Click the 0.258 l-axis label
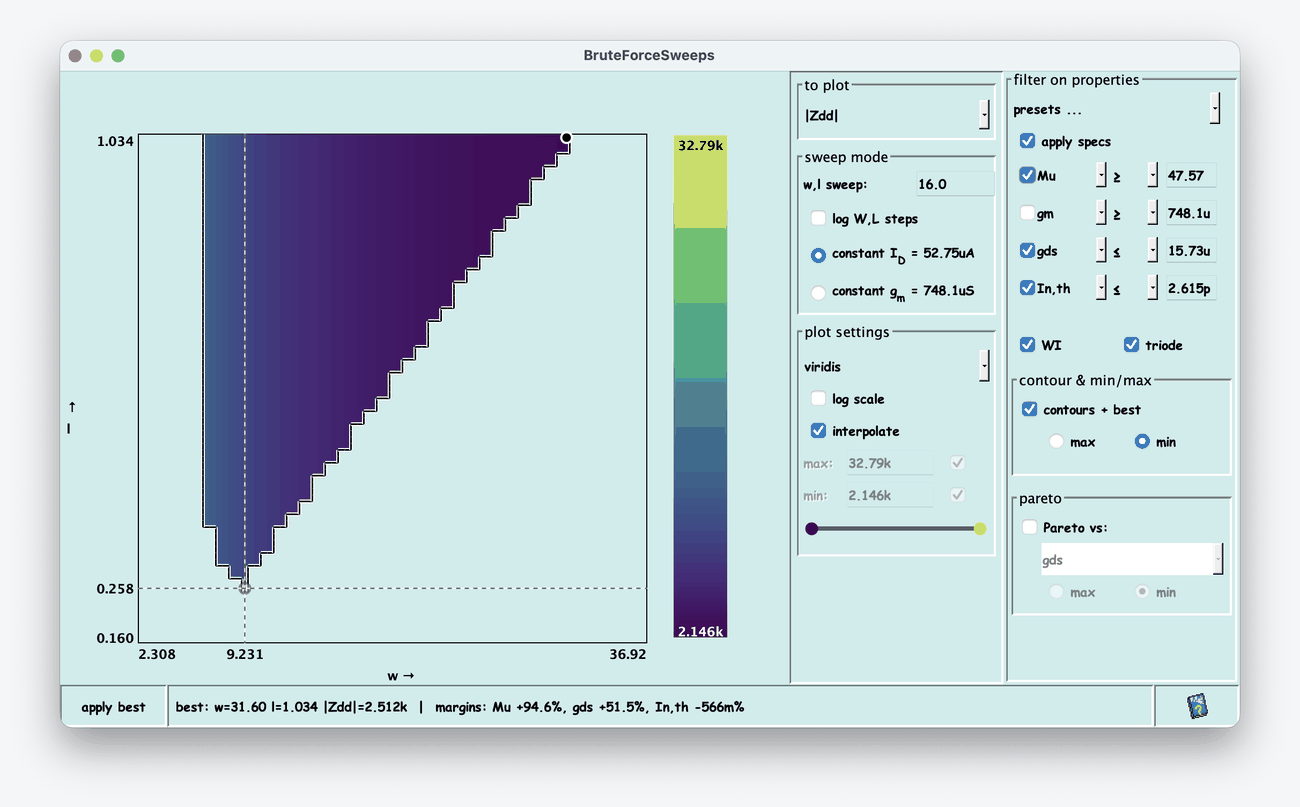 point(115,589)
